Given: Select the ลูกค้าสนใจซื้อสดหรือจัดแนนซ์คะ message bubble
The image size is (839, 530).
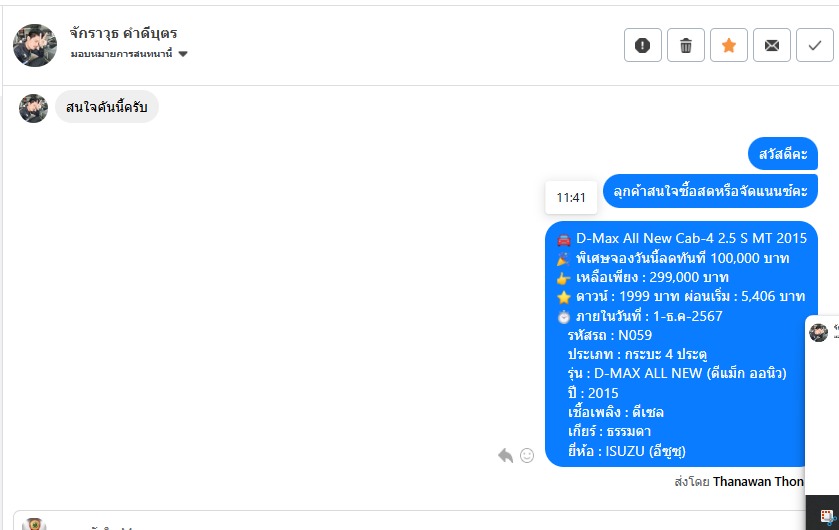Looking at the screenshot, I should click(710, 191).
